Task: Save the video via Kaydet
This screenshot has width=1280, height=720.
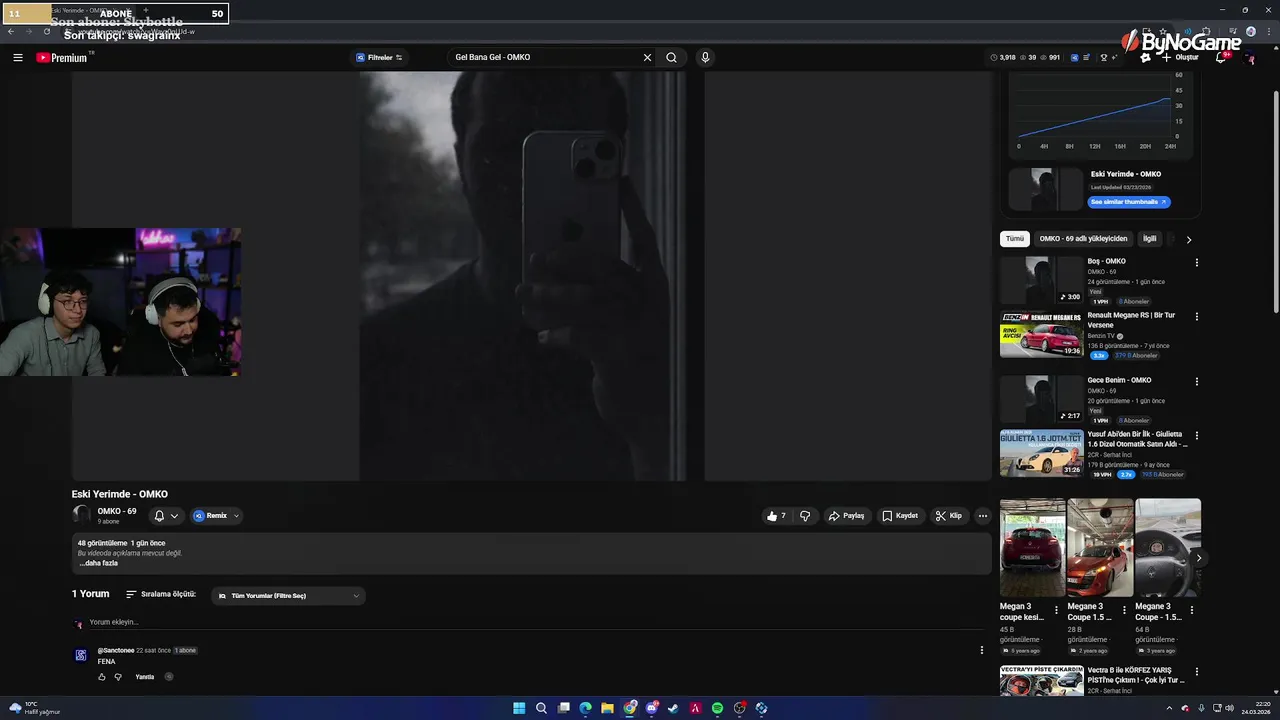Action: coord(900,516)
